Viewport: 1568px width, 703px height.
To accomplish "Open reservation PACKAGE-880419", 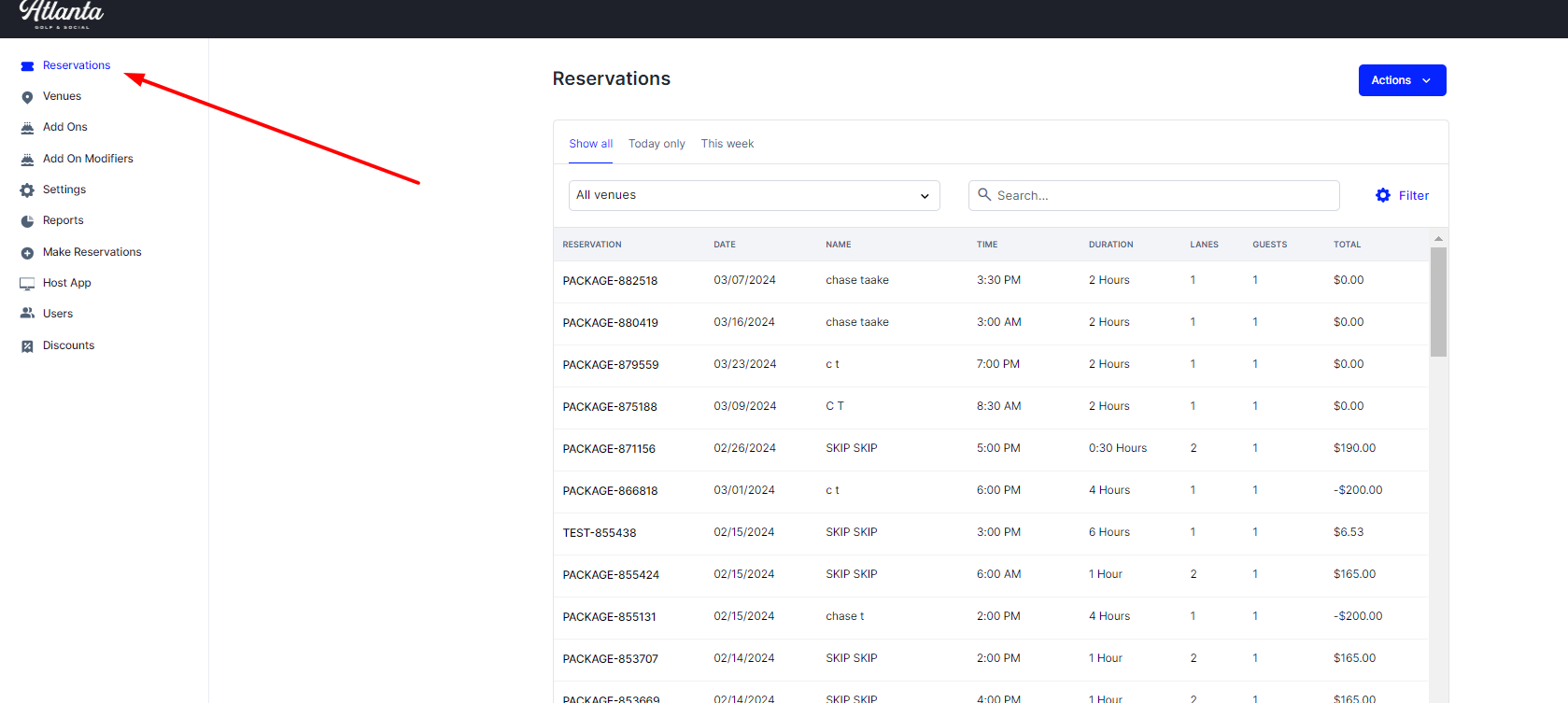I will tap(610, 323).
